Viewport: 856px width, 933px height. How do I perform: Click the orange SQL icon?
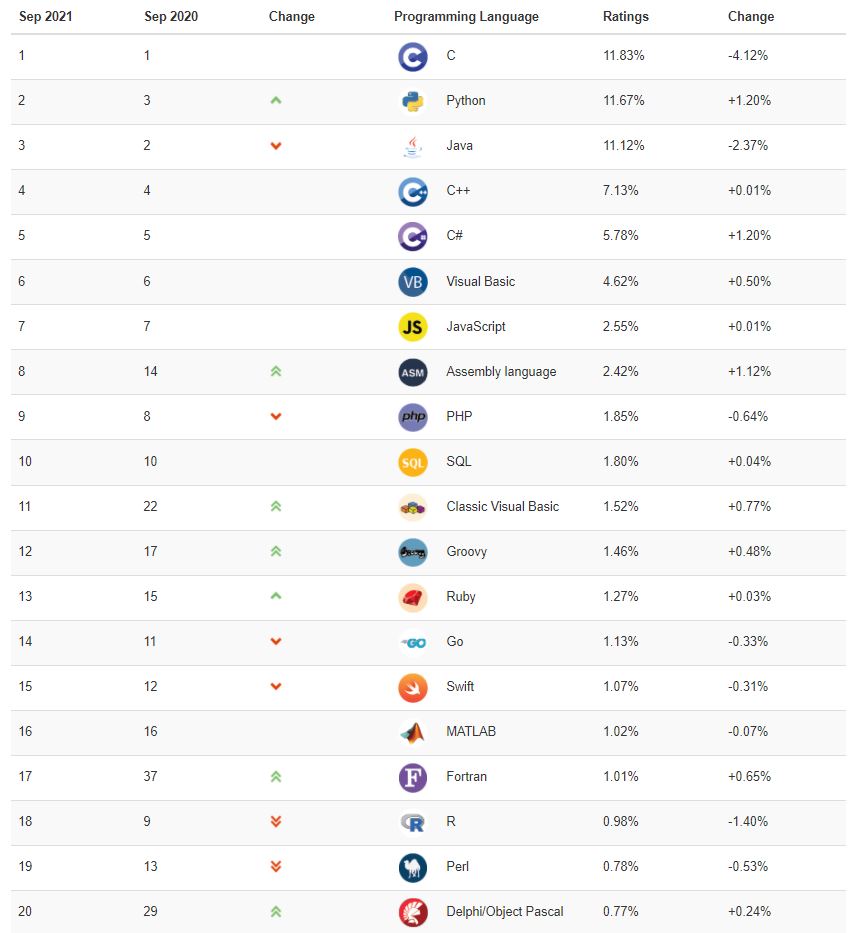click(x=412, y=462)
